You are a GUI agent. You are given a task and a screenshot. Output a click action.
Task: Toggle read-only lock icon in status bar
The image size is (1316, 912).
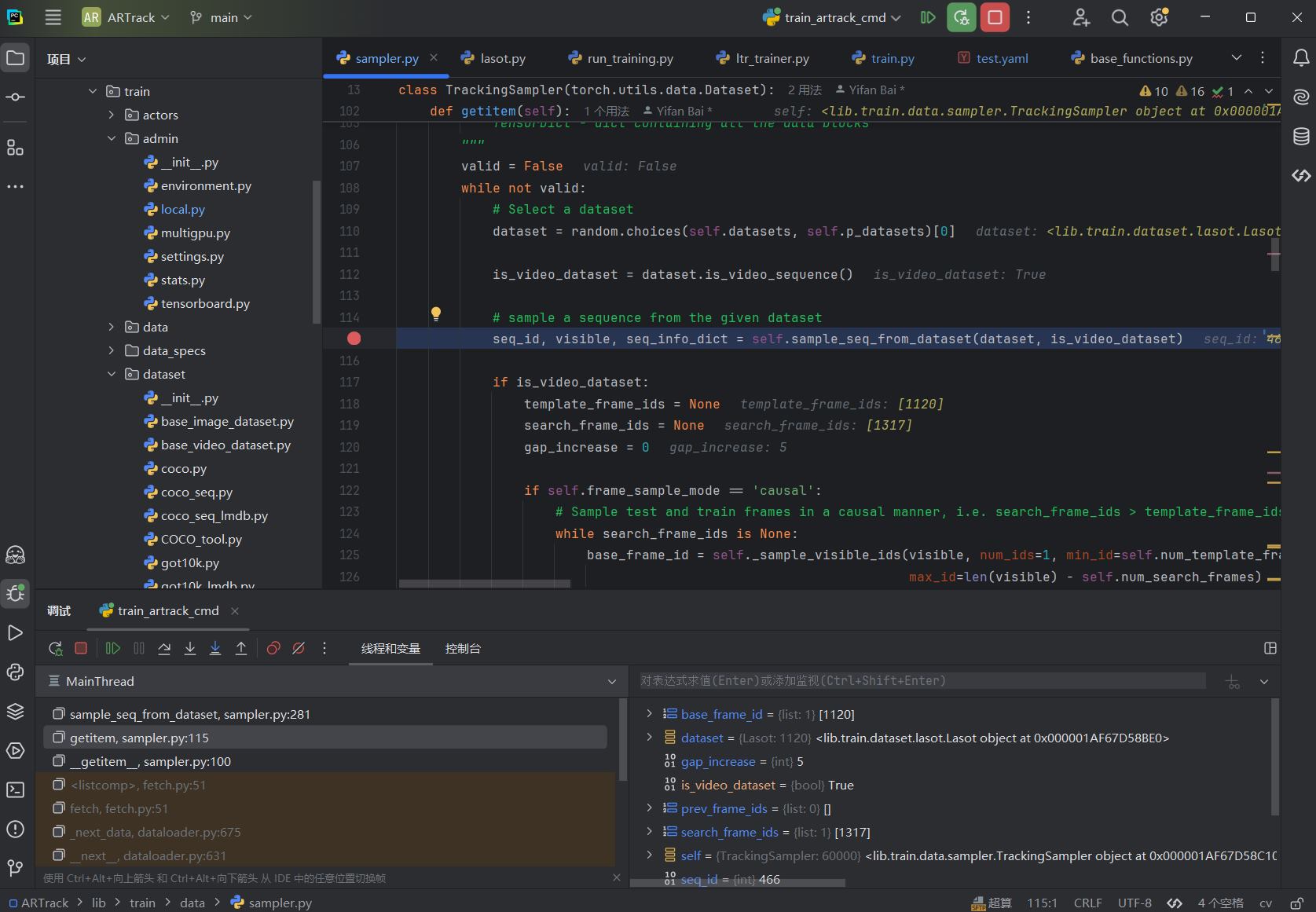1297,903
